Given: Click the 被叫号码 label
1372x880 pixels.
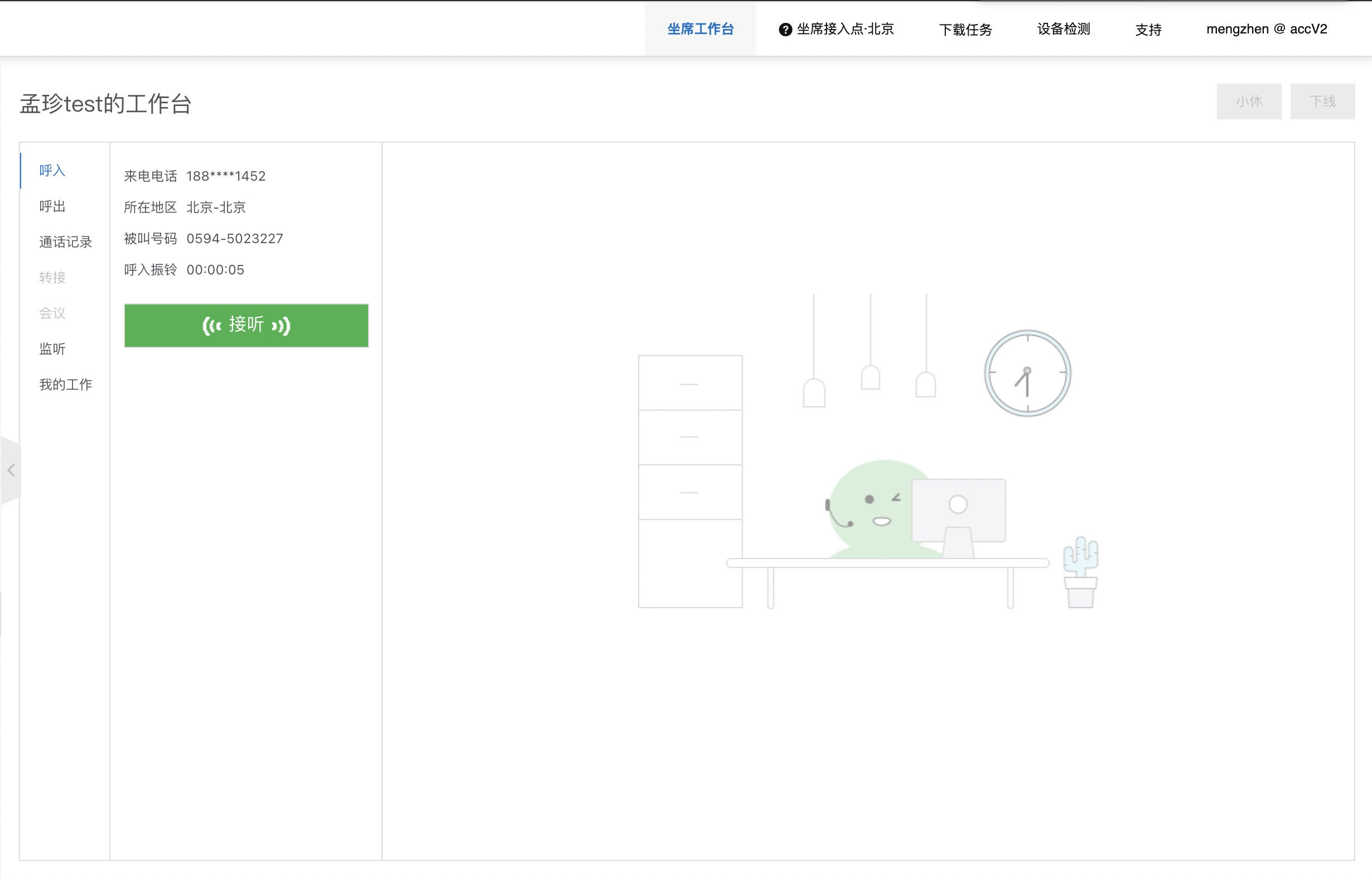Looking at the screenshot, I should (150, 238).
